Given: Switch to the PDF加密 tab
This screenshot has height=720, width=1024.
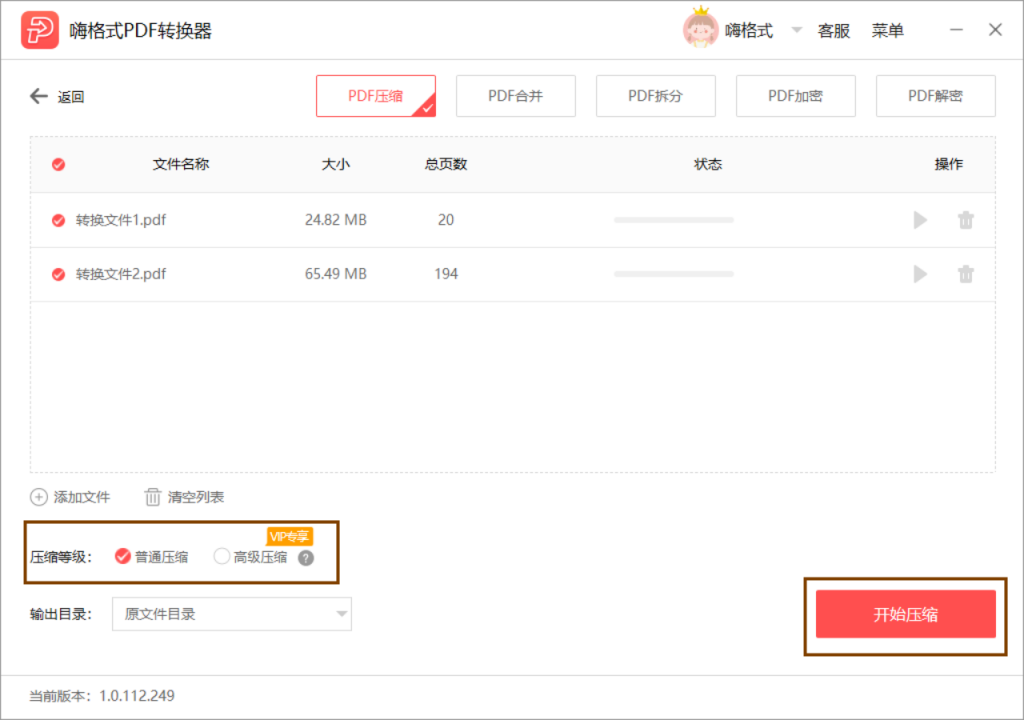Looking at the screenshot, I should point(795,96).
